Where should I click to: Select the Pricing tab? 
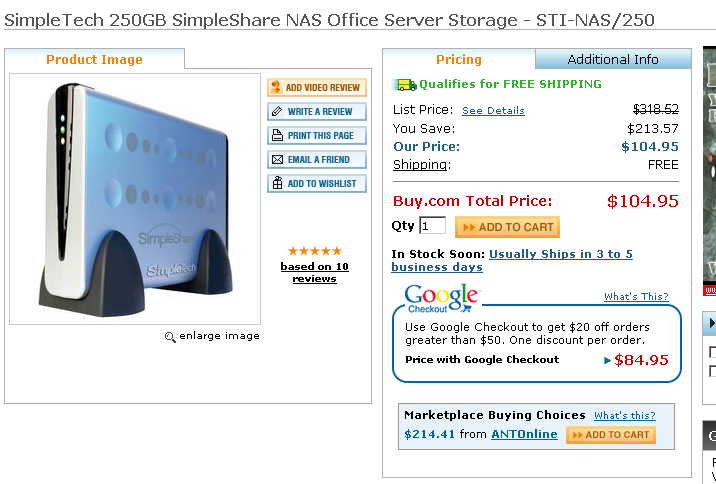(x=458, y=59)
